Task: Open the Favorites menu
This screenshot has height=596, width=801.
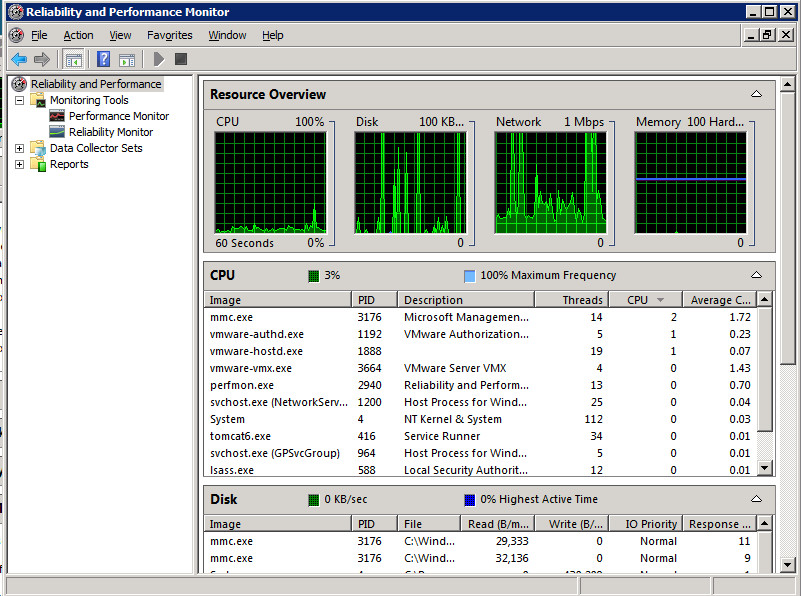Action: (x=169, y=34)
